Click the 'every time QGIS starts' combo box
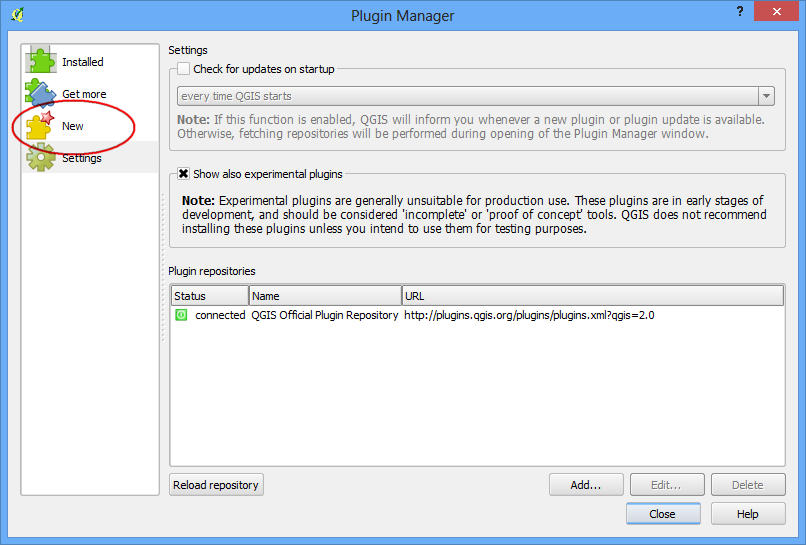This screenshot has width=806, height=545. click(x=475, y=96)
